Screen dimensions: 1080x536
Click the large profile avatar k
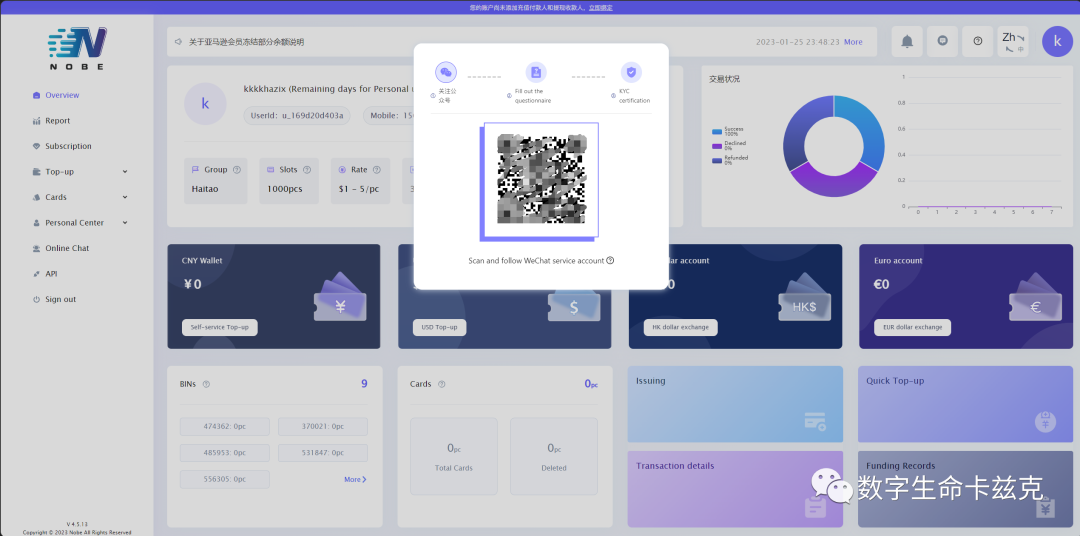[x=205, y=103]
